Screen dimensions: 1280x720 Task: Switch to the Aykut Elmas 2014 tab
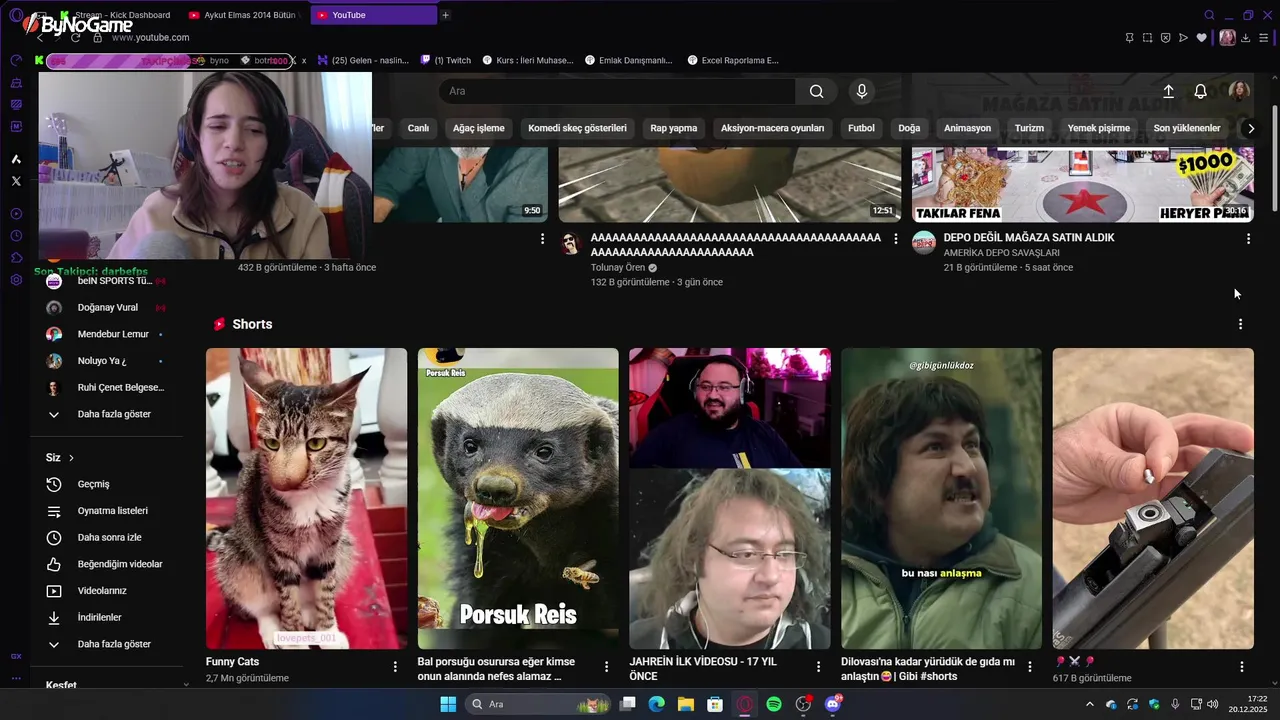click(x=244, y=15)
